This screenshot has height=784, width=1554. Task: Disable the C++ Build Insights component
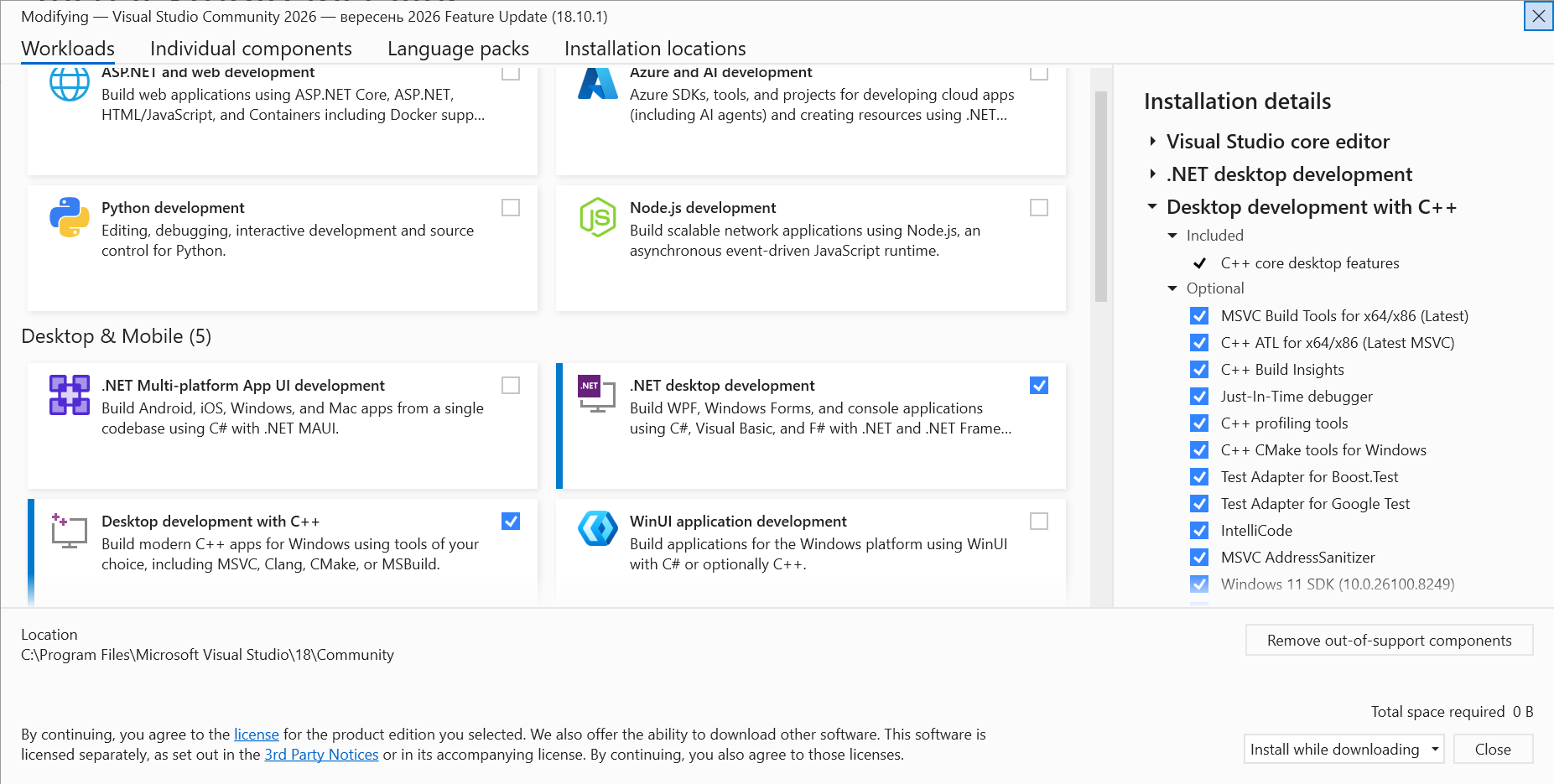tap(1200, 370)
